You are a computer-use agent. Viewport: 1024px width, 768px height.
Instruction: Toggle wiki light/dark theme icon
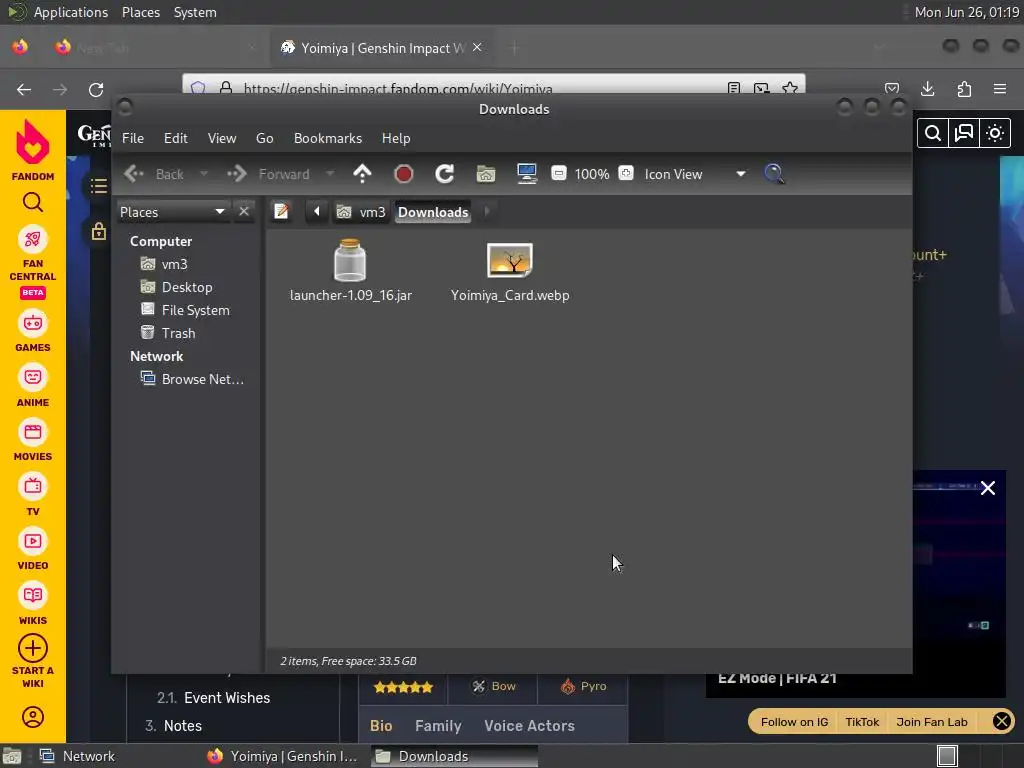(x=995, y=133)
